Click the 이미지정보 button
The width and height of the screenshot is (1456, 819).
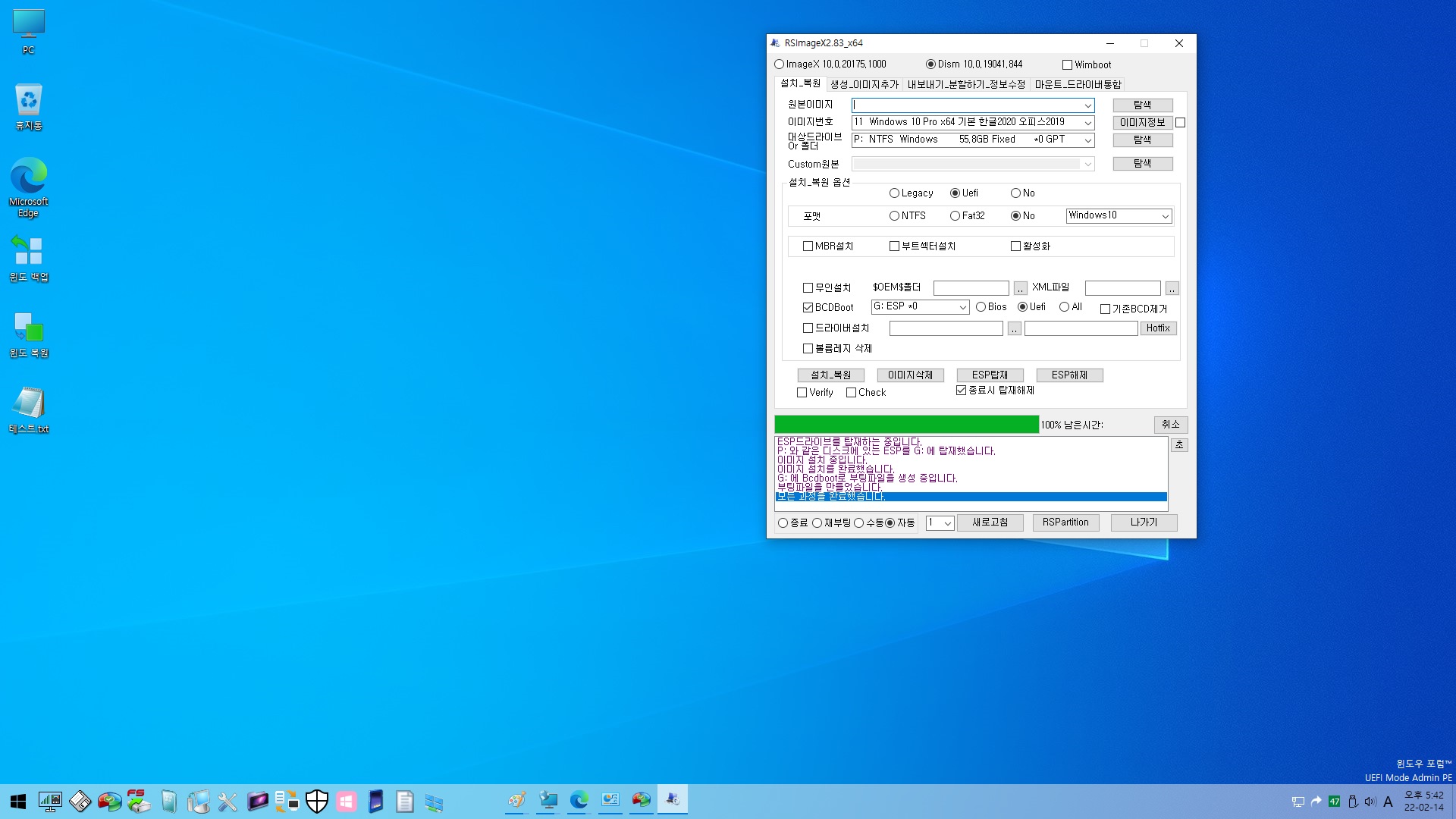pos(1142,123)
